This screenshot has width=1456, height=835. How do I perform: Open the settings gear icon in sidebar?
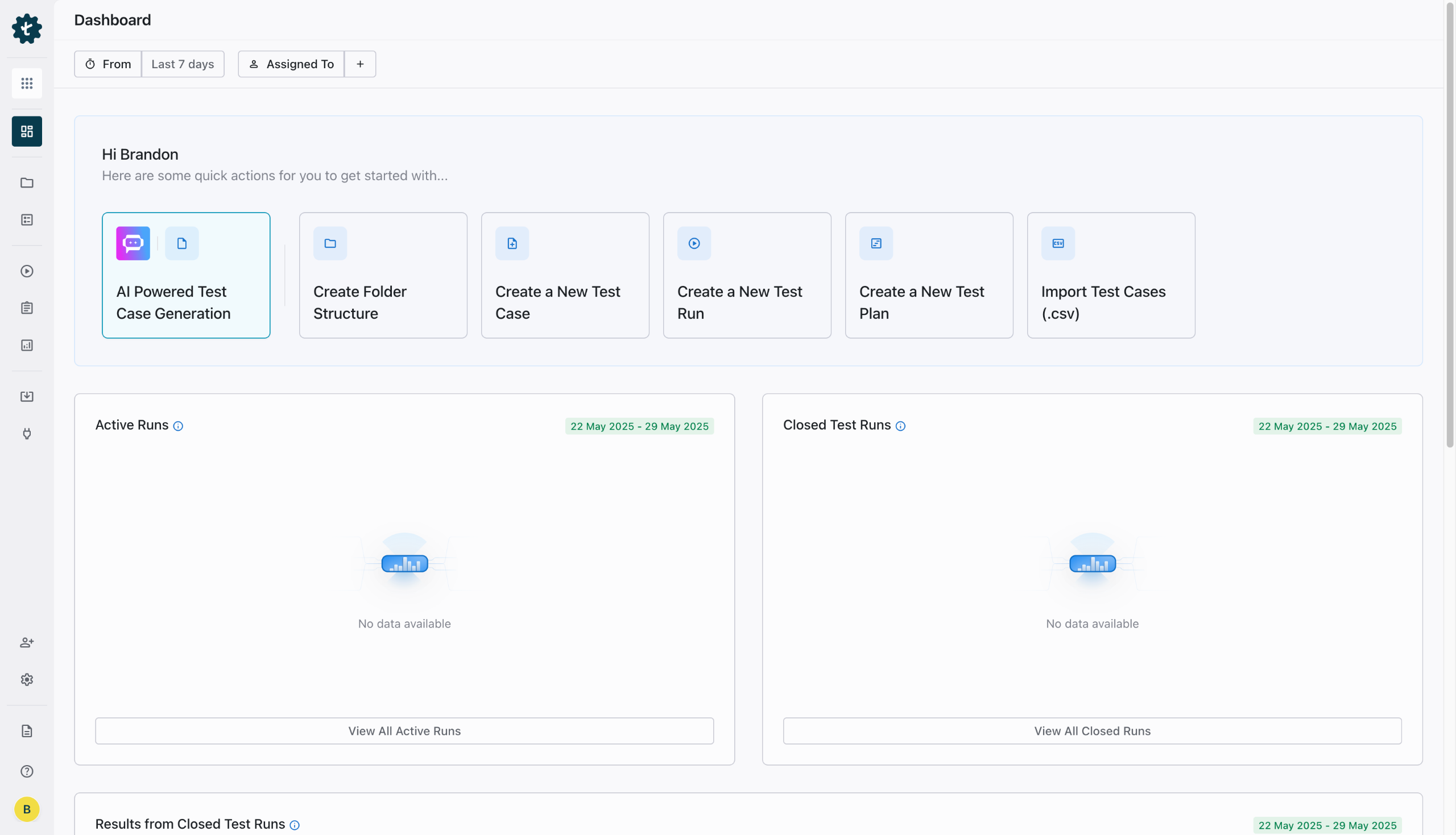tap(27, 680)
